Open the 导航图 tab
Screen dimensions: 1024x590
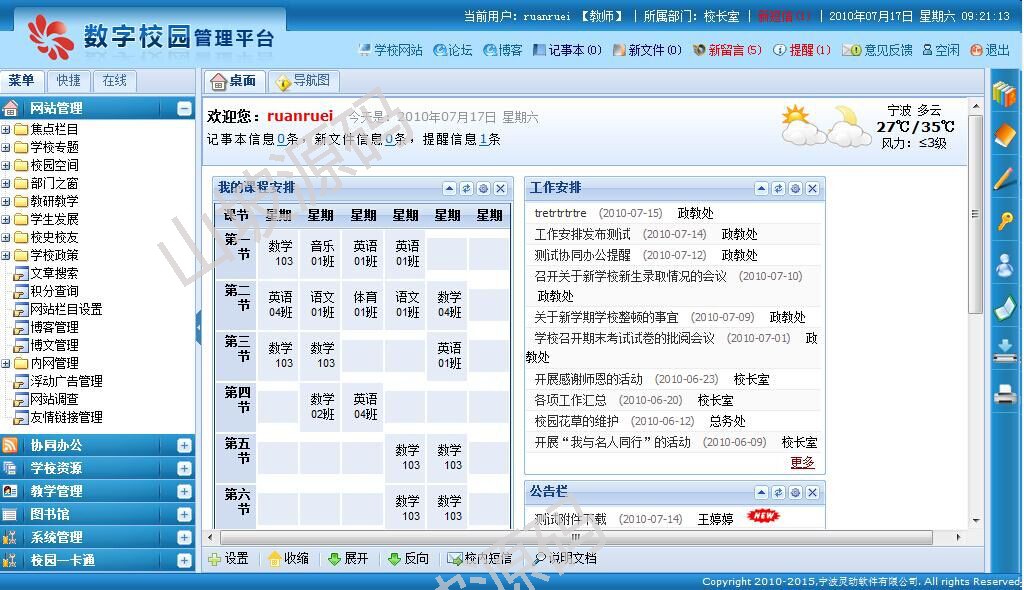coord(304,82)
